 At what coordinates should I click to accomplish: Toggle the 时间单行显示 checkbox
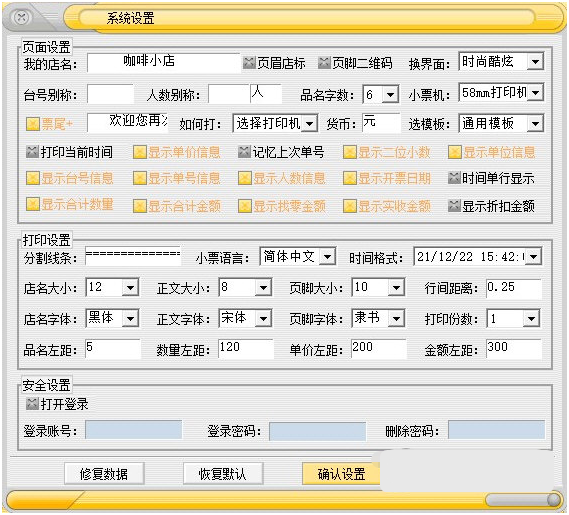(x=454, y=178)
